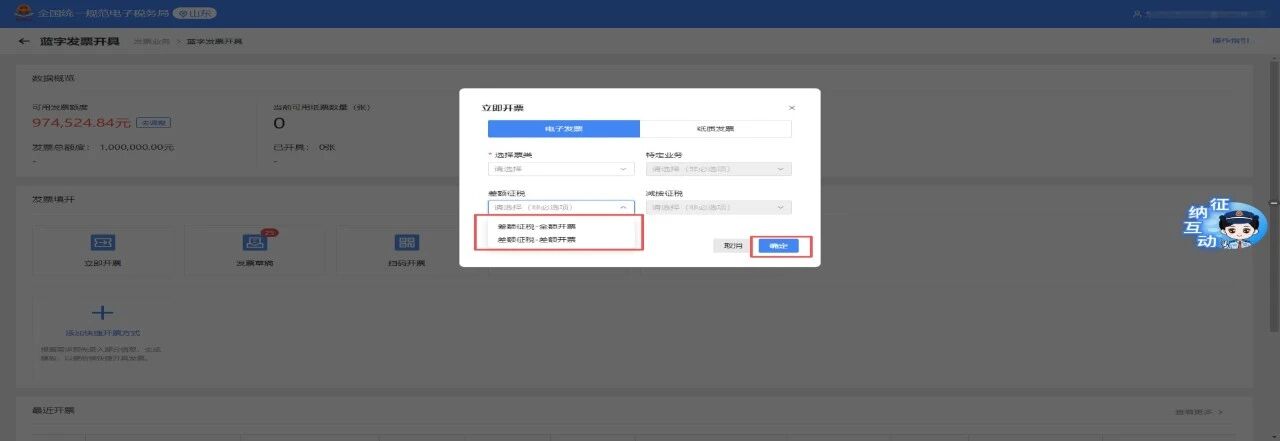Click the 确定 confirm button

[778, 246]
